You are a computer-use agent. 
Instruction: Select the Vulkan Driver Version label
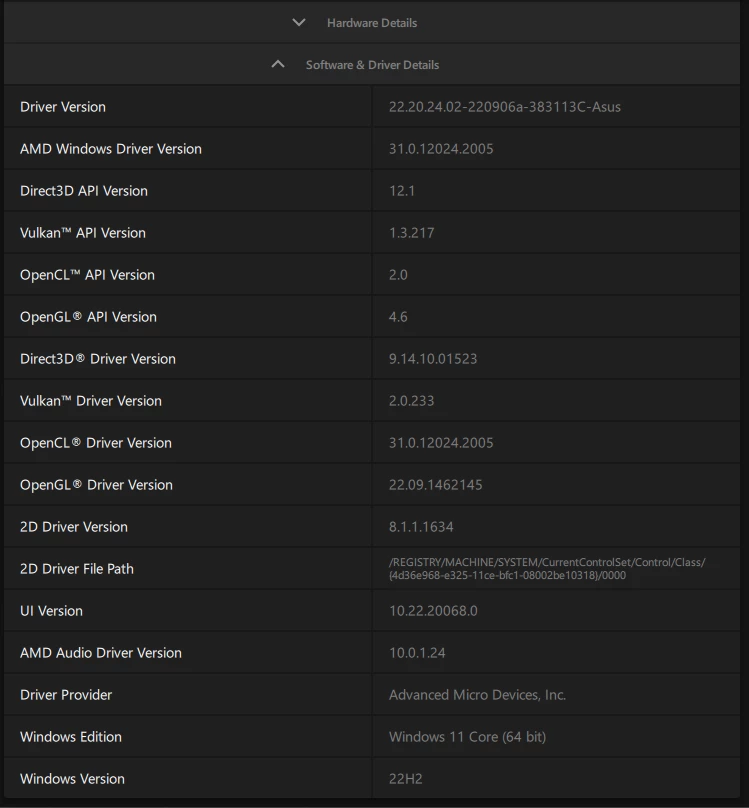click(x=91, y=401)
